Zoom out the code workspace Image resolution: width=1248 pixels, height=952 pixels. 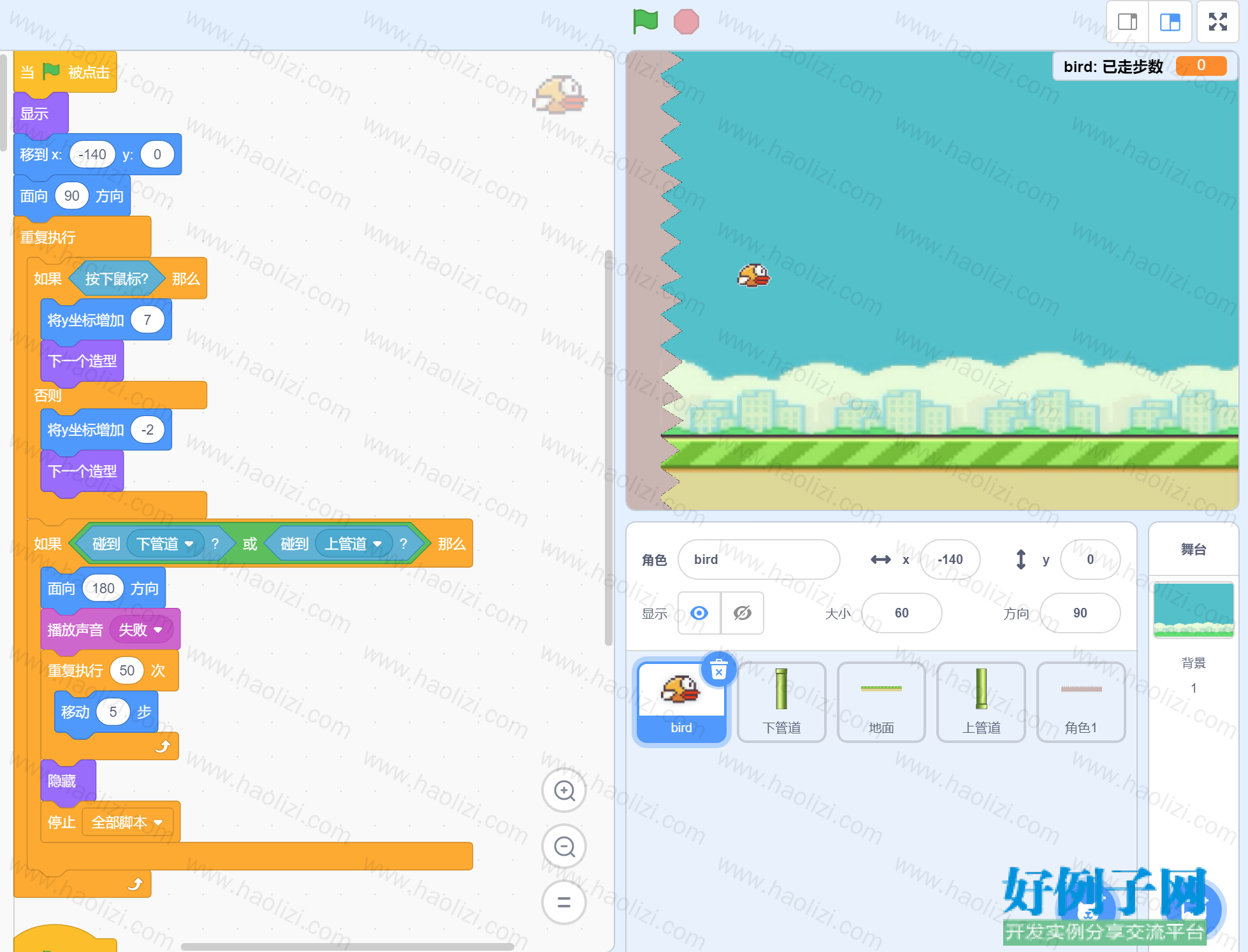[564, 847]
